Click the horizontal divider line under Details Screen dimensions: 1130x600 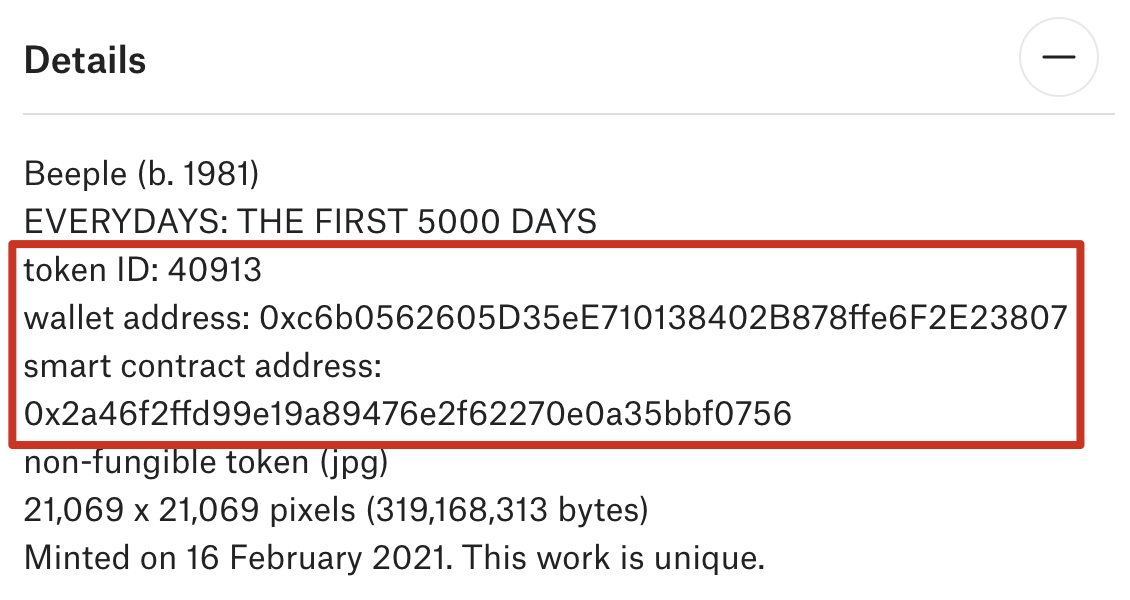click(x=568, y=114)
